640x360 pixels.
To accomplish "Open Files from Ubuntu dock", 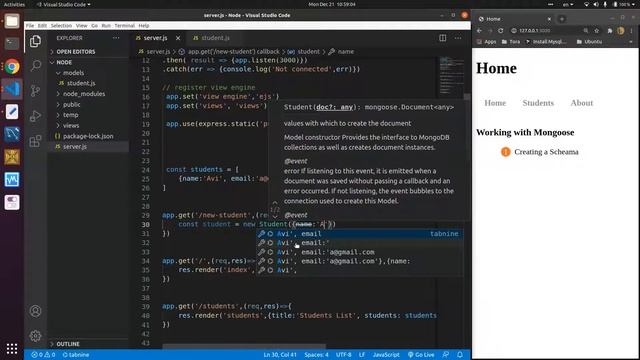I will (x=12, y=21).
